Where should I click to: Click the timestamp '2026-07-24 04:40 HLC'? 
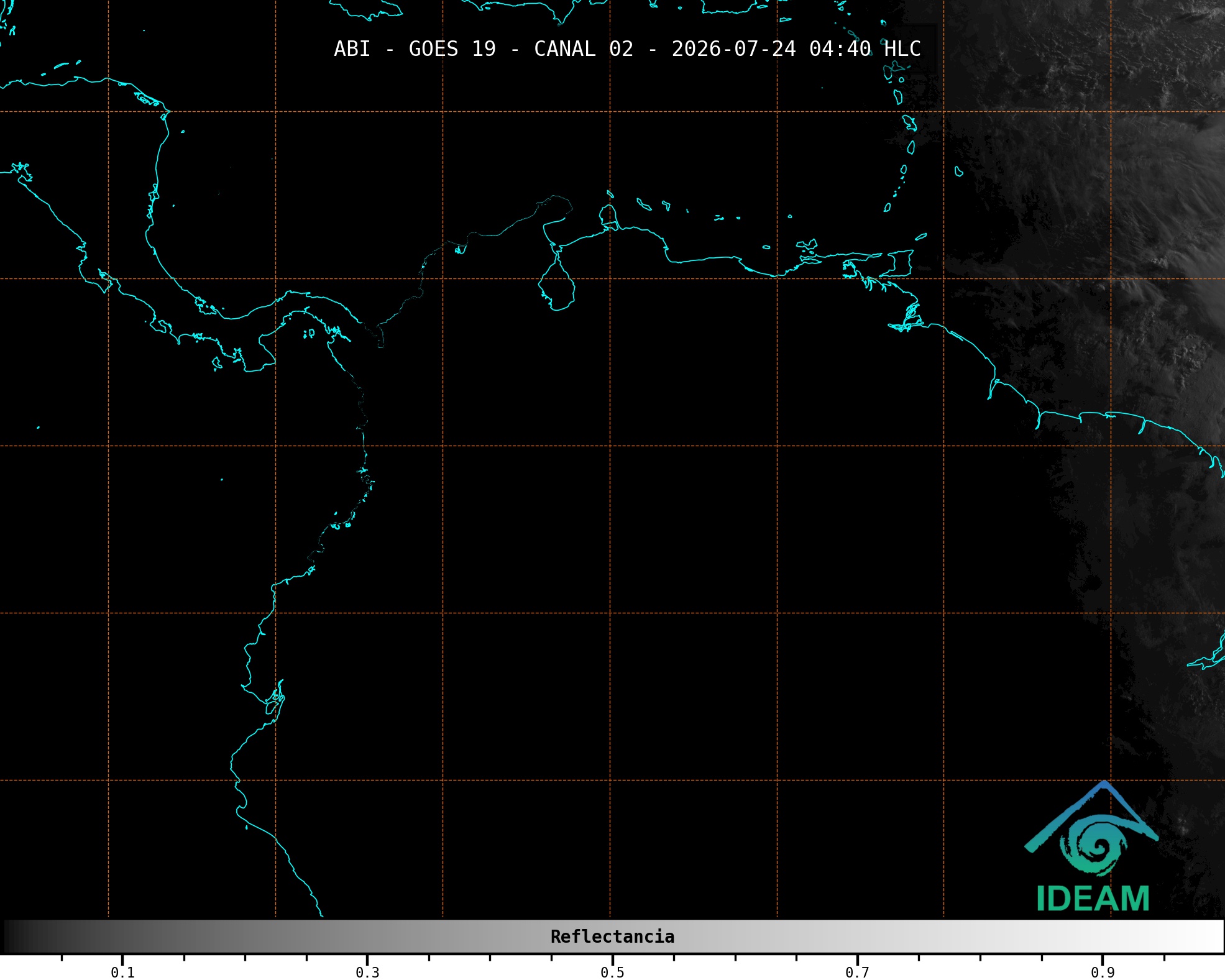796,49
